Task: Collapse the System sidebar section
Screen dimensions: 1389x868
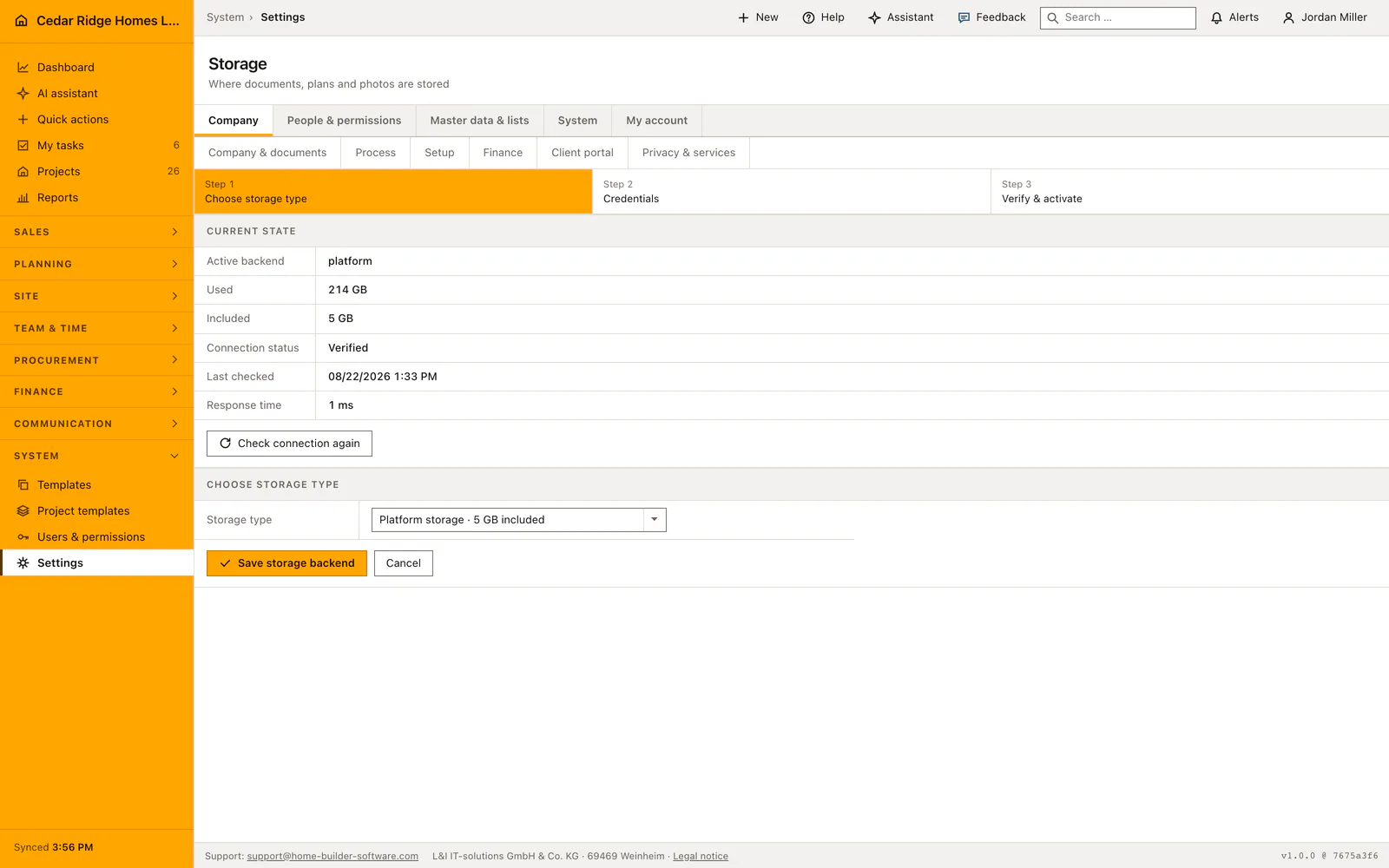Action: (96, 456)
